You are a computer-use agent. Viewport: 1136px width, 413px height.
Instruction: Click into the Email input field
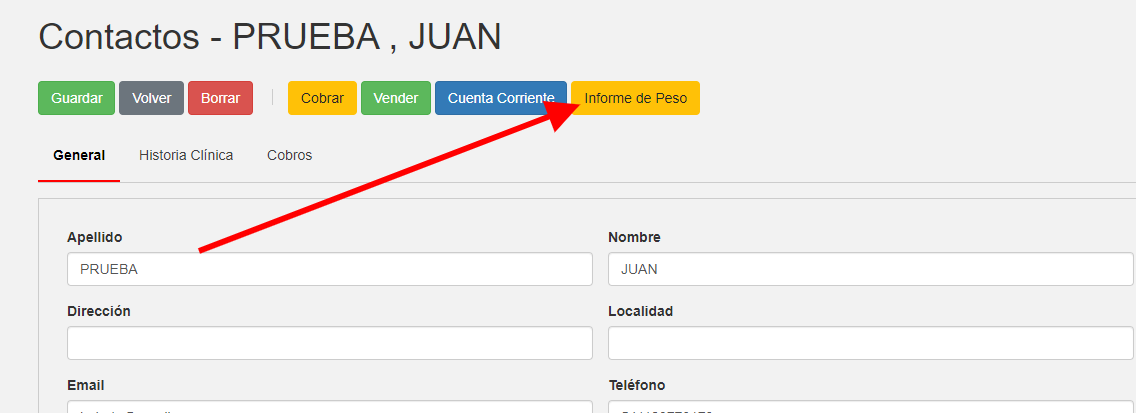click(x=330, y=407)
